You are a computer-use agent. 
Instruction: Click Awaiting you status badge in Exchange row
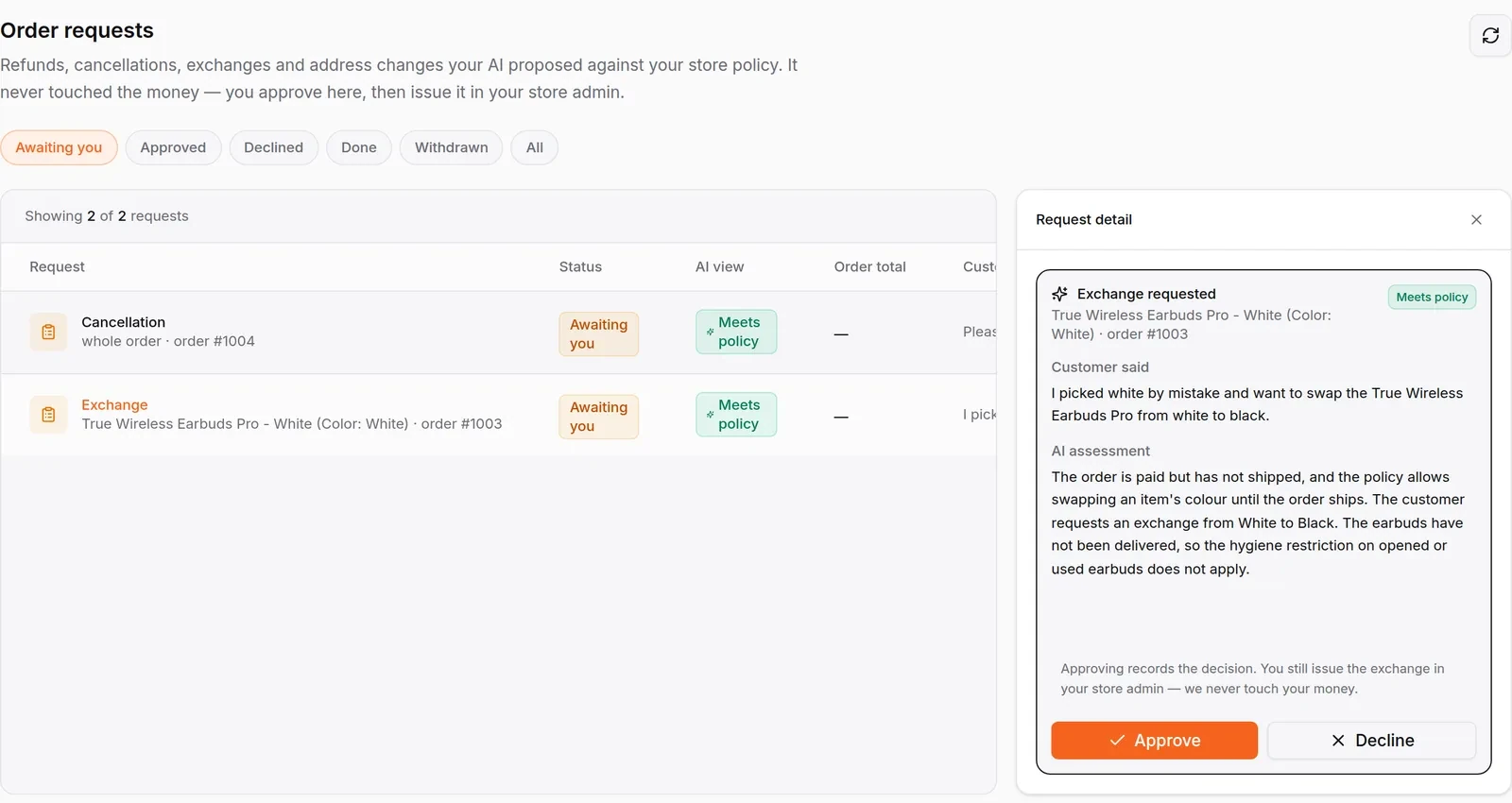click(598, 417)
